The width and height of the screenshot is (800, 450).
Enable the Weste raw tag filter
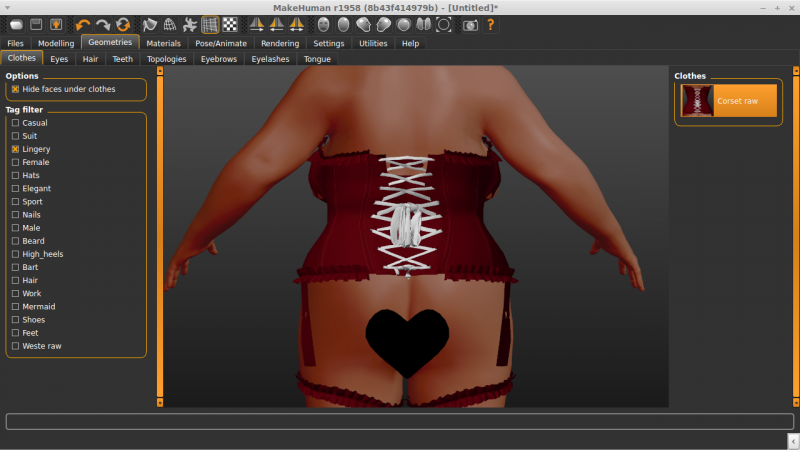[x=15, y=346]
